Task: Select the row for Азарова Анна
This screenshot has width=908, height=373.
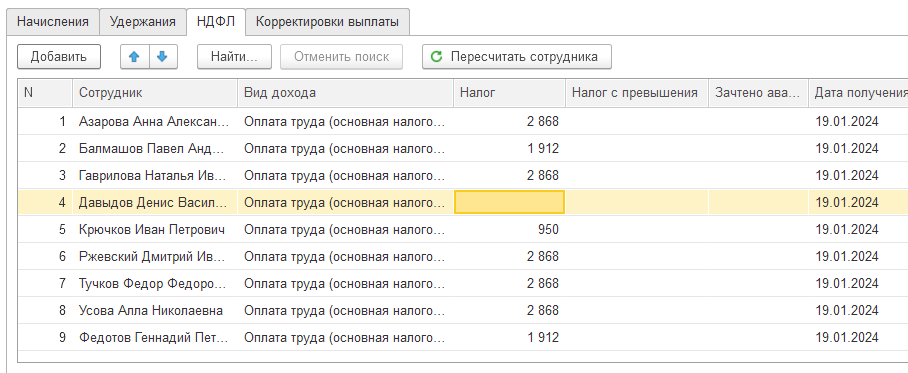Action: (x=463, y=122)
